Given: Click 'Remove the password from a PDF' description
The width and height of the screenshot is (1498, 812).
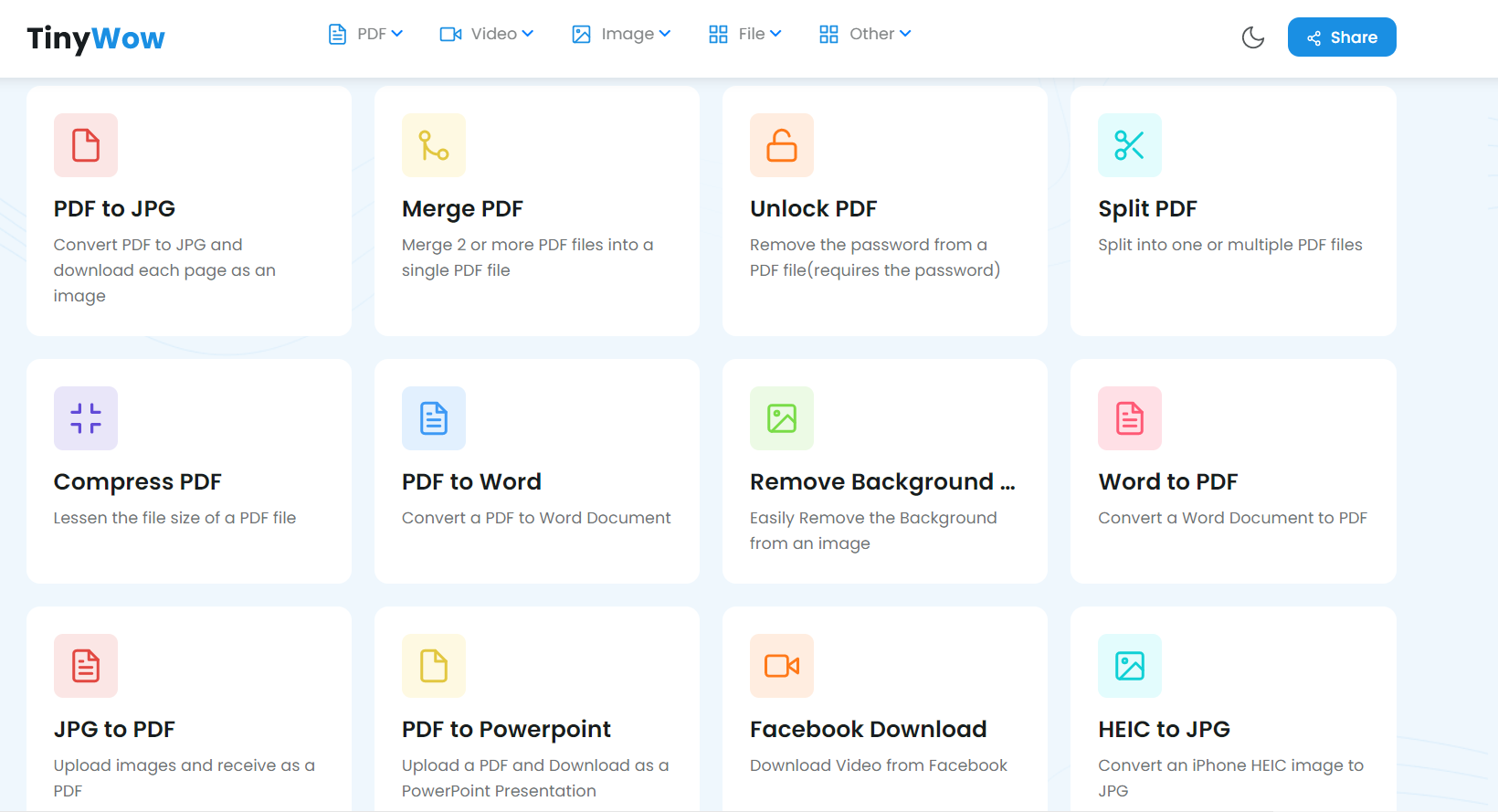Looking at the screenshot, I should tap(875, 258).
